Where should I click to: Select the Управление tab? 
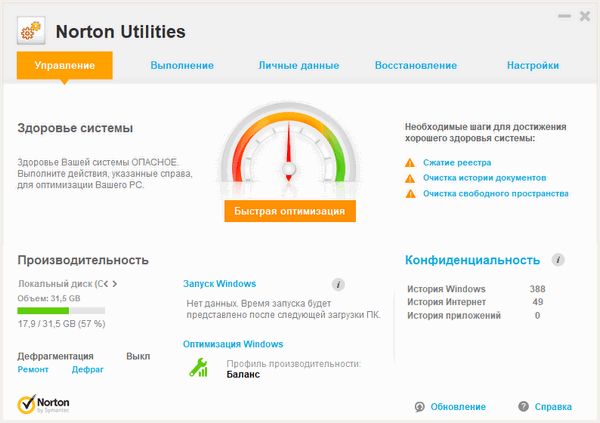coord(65,65)
